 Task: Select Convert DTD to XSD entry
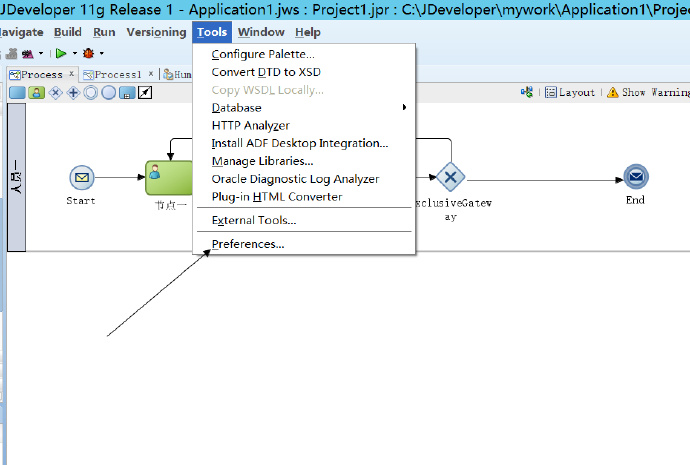click(x=304, y=72)
